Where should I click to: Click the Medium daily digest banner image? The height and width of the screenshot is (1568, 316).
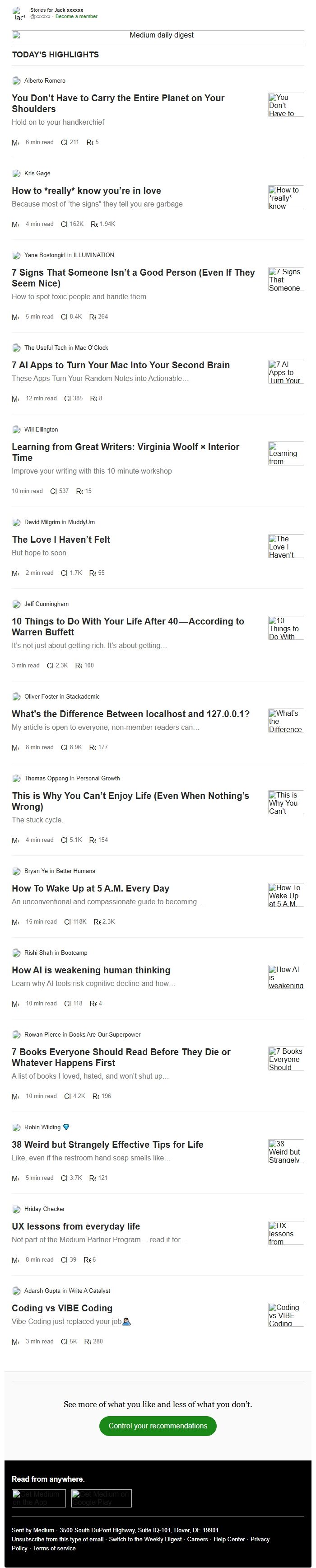(158, 35)
